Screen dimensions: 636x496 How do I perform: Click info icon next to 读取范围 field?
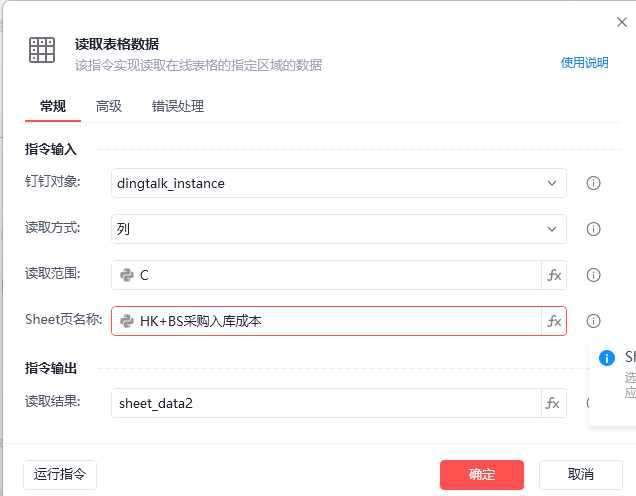(x=593, y=275)
